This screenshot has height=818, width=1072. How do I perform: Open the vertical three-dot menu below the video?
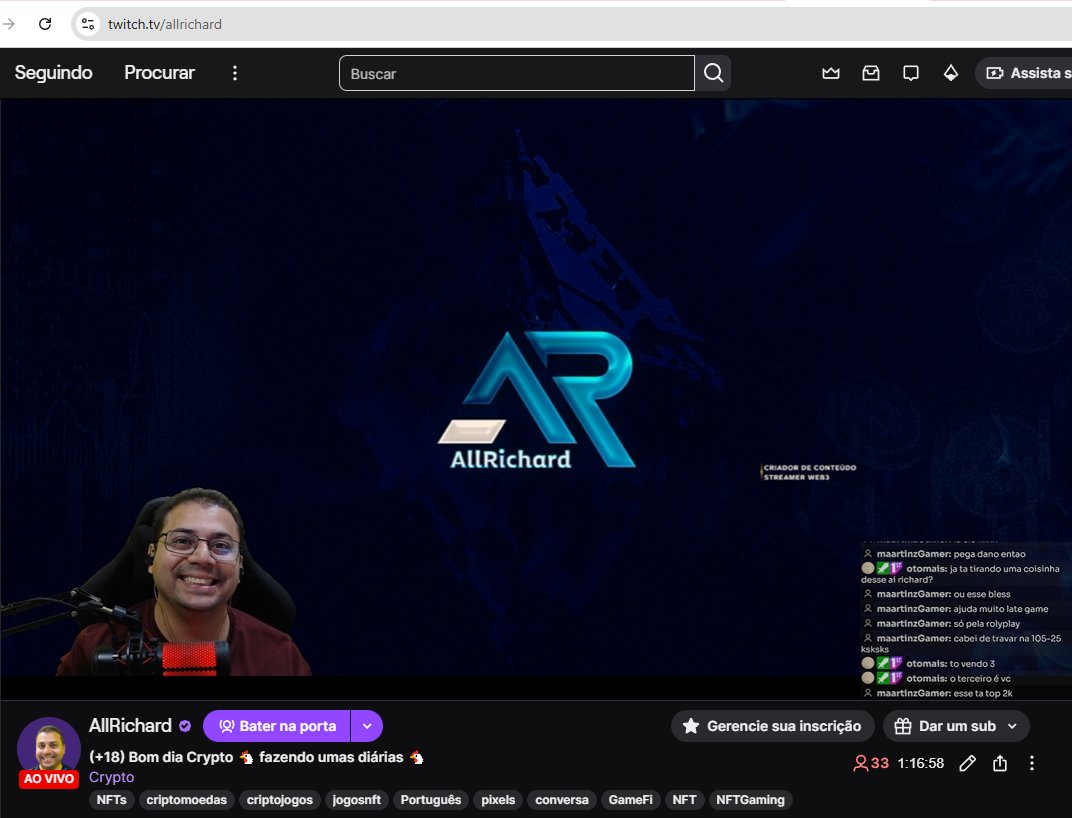pos(1032,763)
